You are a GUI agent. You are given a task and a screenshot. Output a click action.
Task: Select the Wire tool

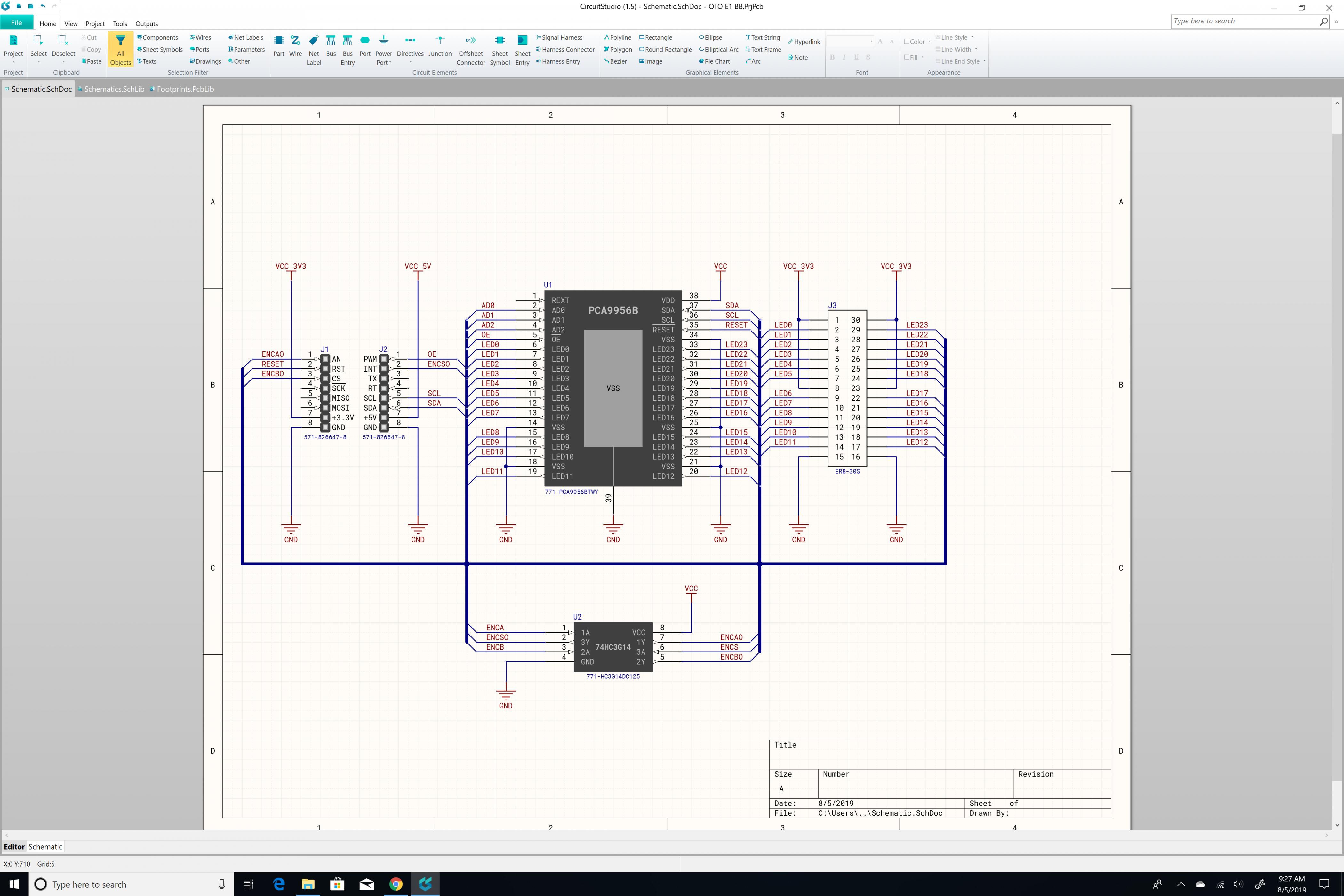[x=295, y=46]
